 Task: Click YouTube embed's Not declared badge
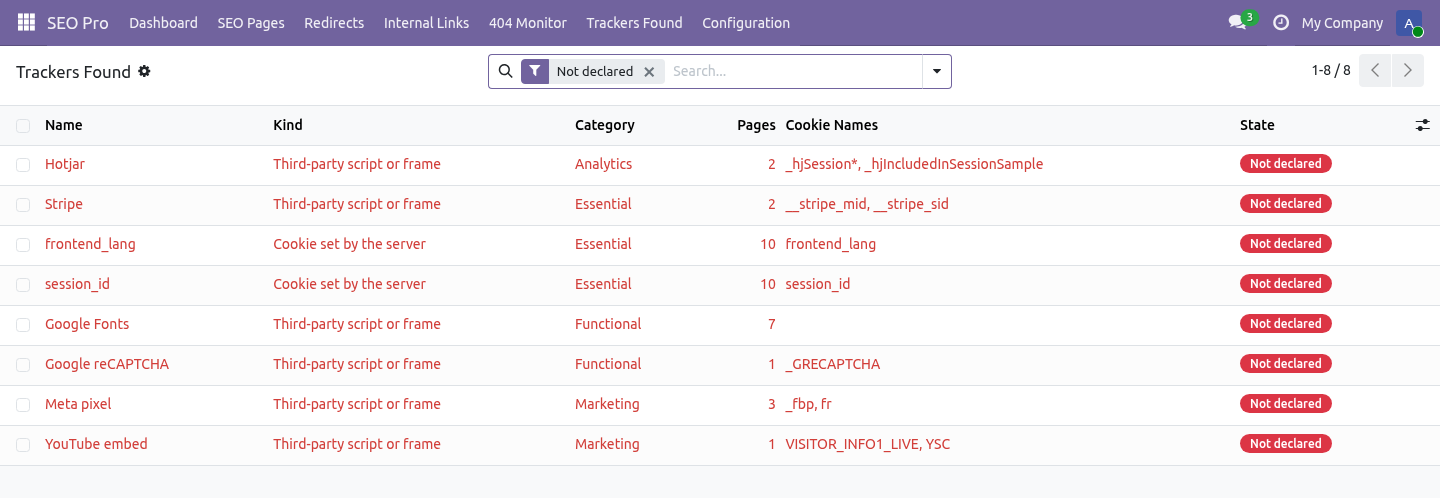pos(1286,444)
